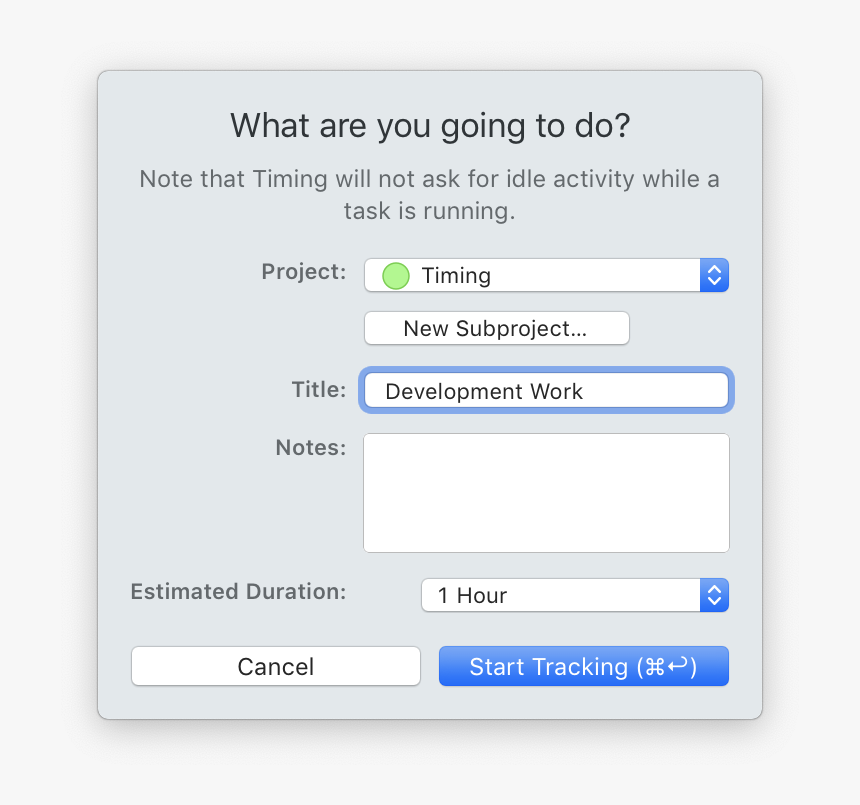860x805 pixels.
Task: Click the heading What are you going to do?
Action: click(x=430, y=127)
